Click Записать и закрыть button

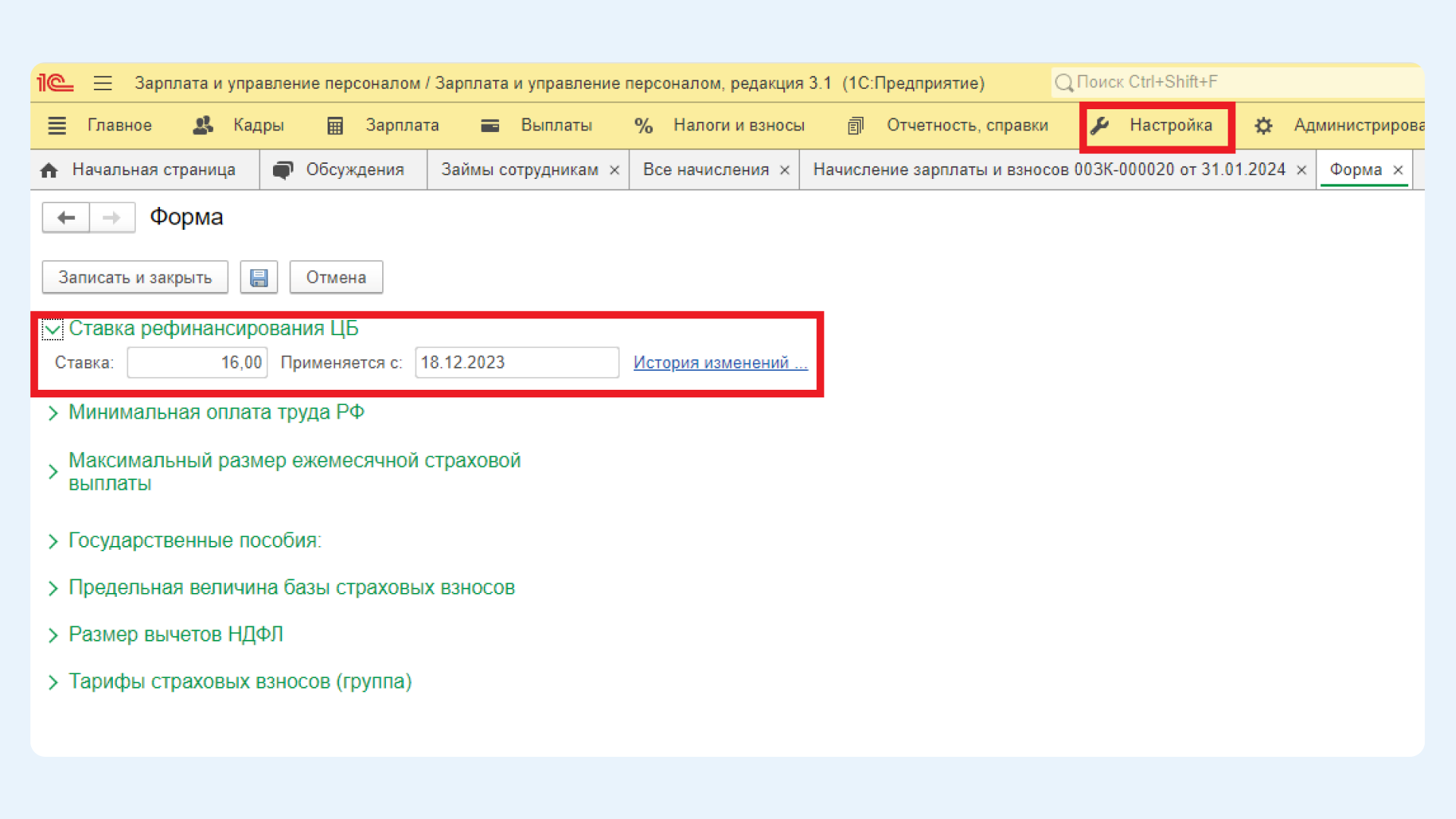click(135, 278)
